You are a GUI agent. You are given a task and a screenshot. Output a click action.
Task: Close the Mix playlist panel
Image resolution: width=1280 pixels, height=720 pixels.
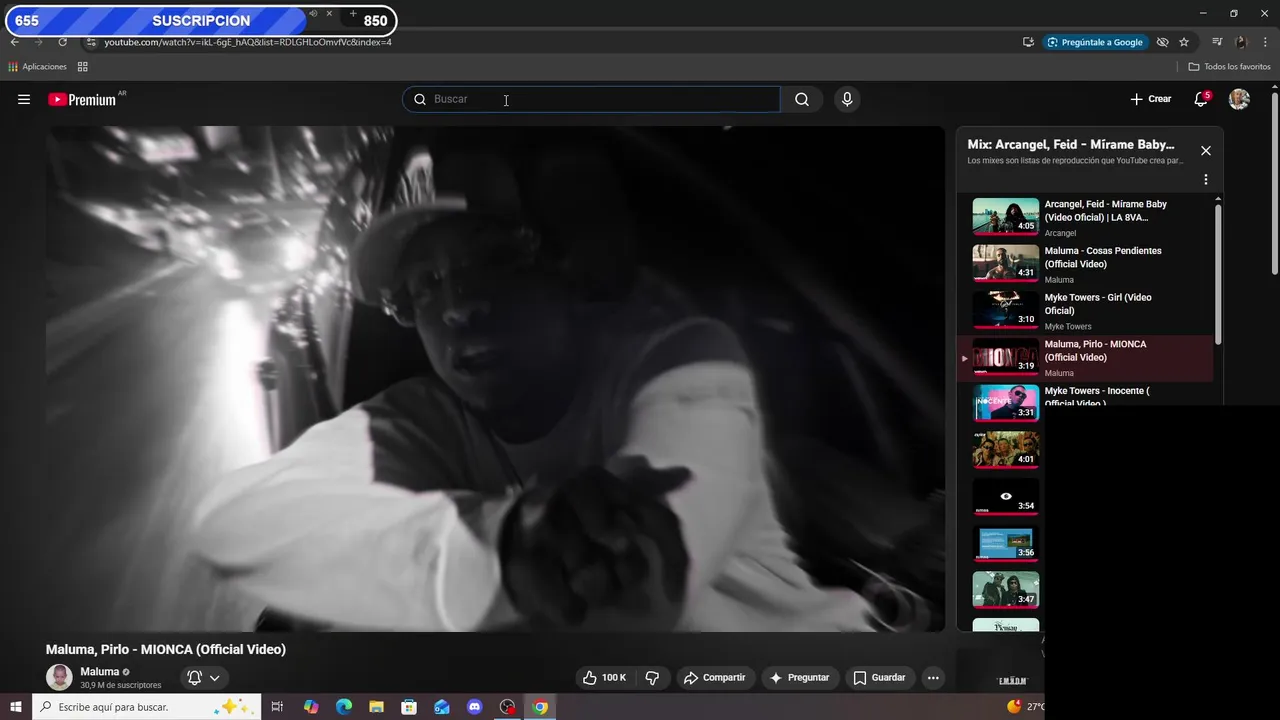click(x=1206, y=151)
